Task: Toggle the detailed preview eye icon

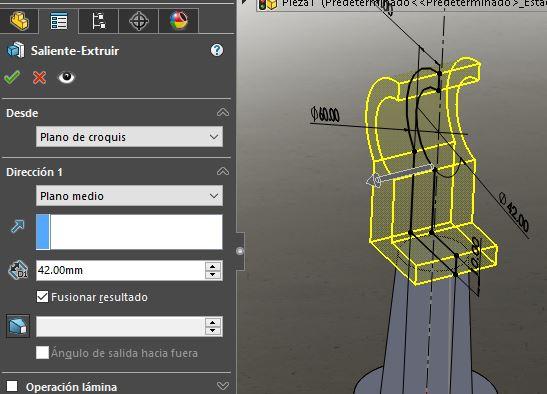Action: [66, 77]
